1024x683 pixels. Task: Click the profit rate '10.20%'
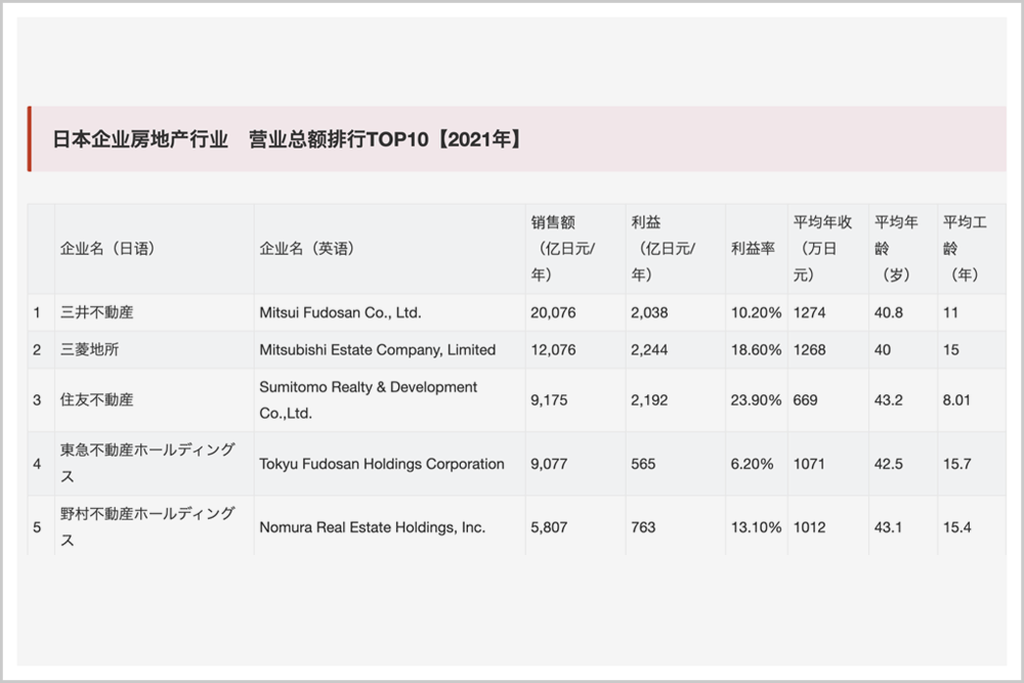(756, 313)
